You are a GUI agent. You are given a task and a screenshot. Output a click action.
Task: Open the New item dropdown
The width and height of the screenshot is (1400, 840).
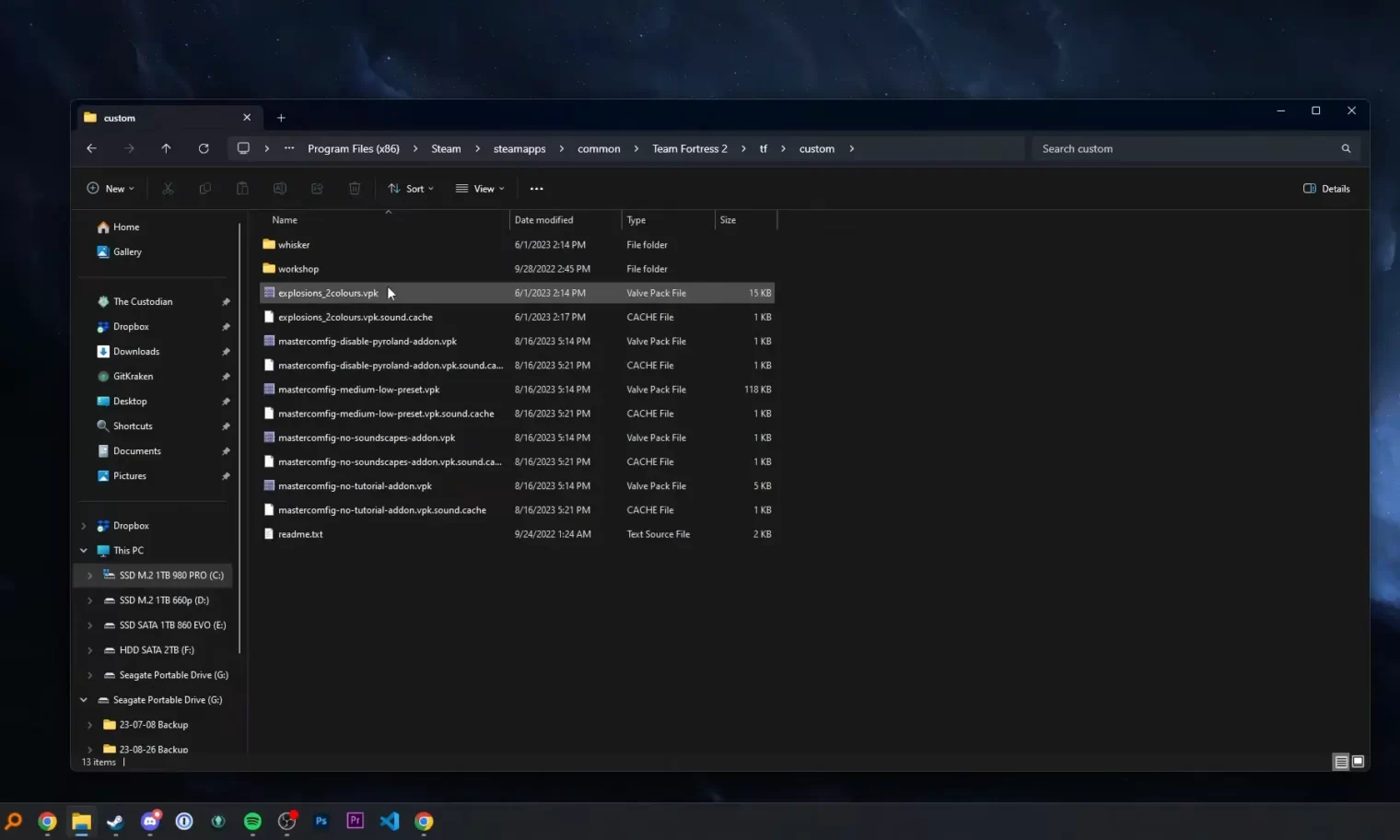pos(111,189)
